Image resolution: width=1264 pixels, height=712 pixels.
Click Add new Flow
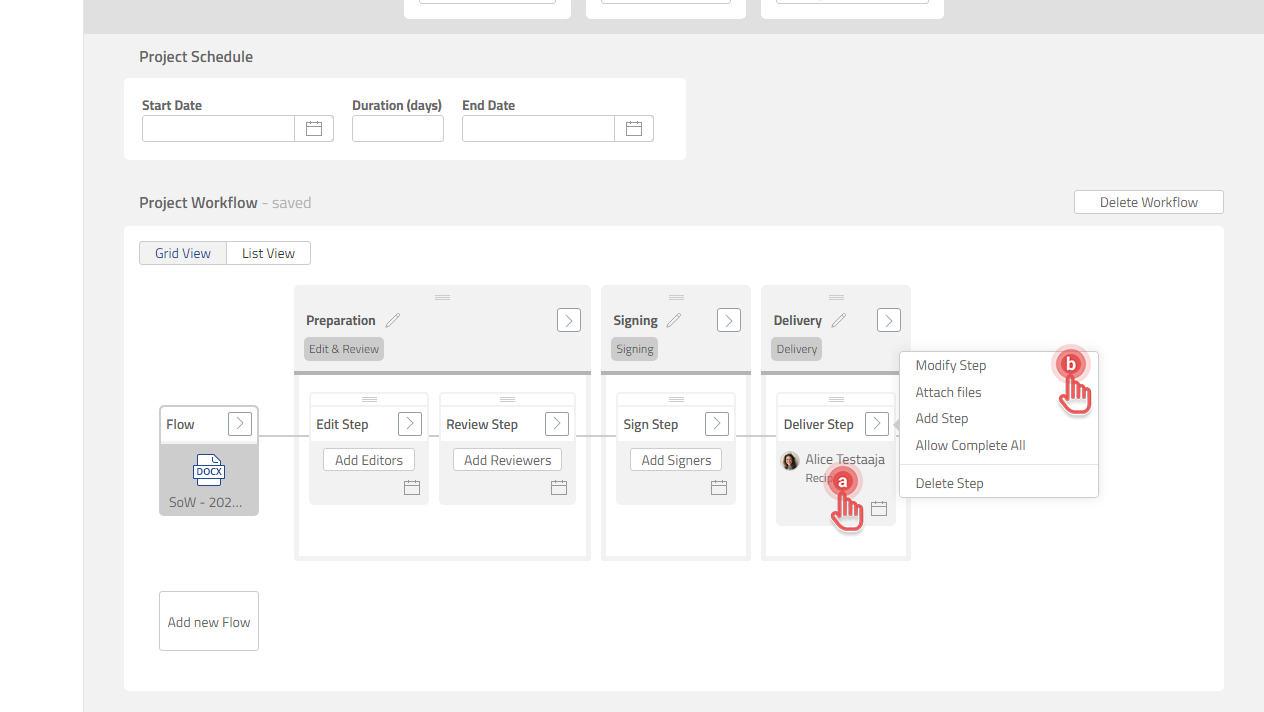(x=208, y=621)
